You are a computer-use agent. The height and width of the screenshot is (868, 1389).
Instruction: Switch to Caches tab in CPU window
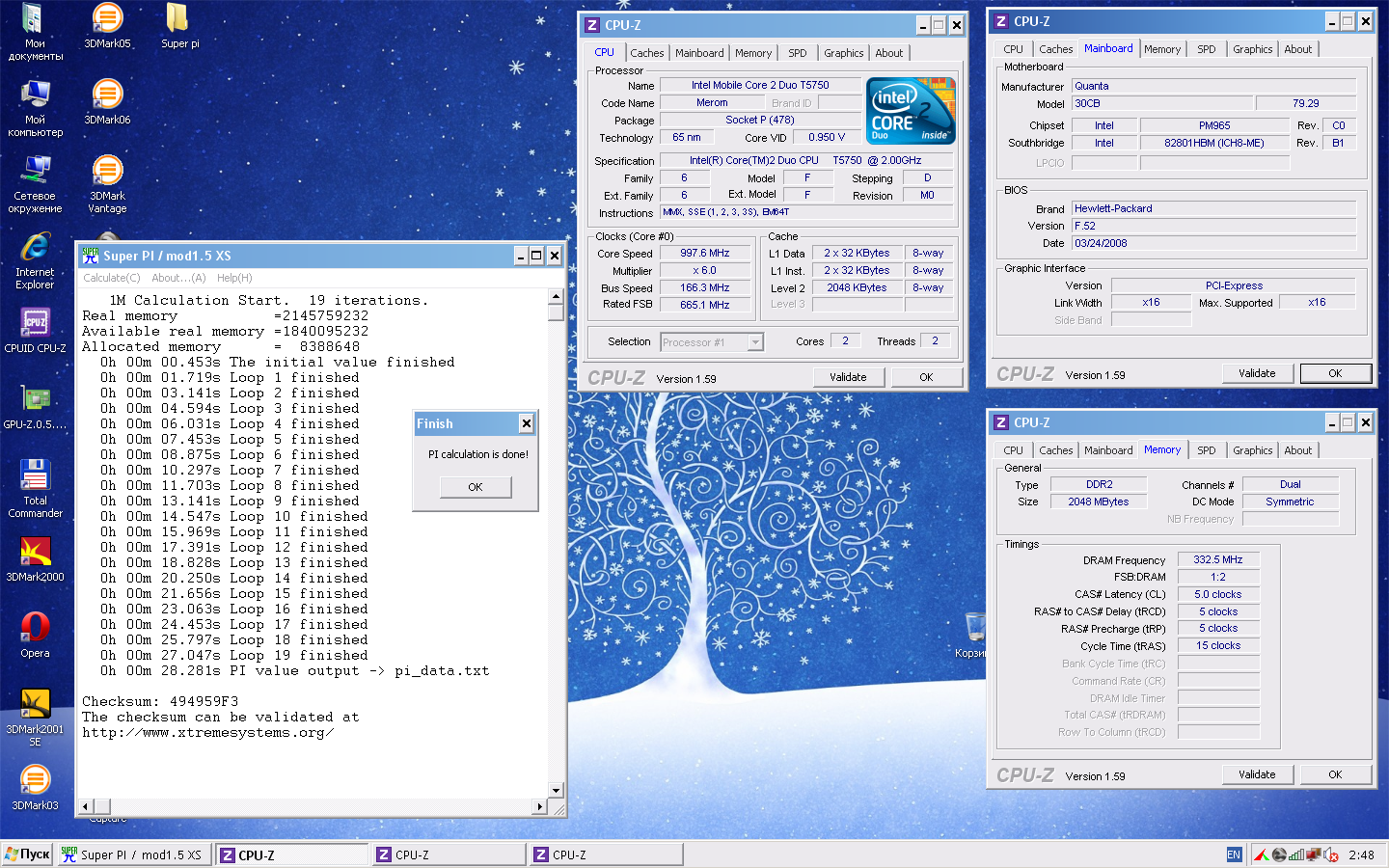click(x=647, y=53)
